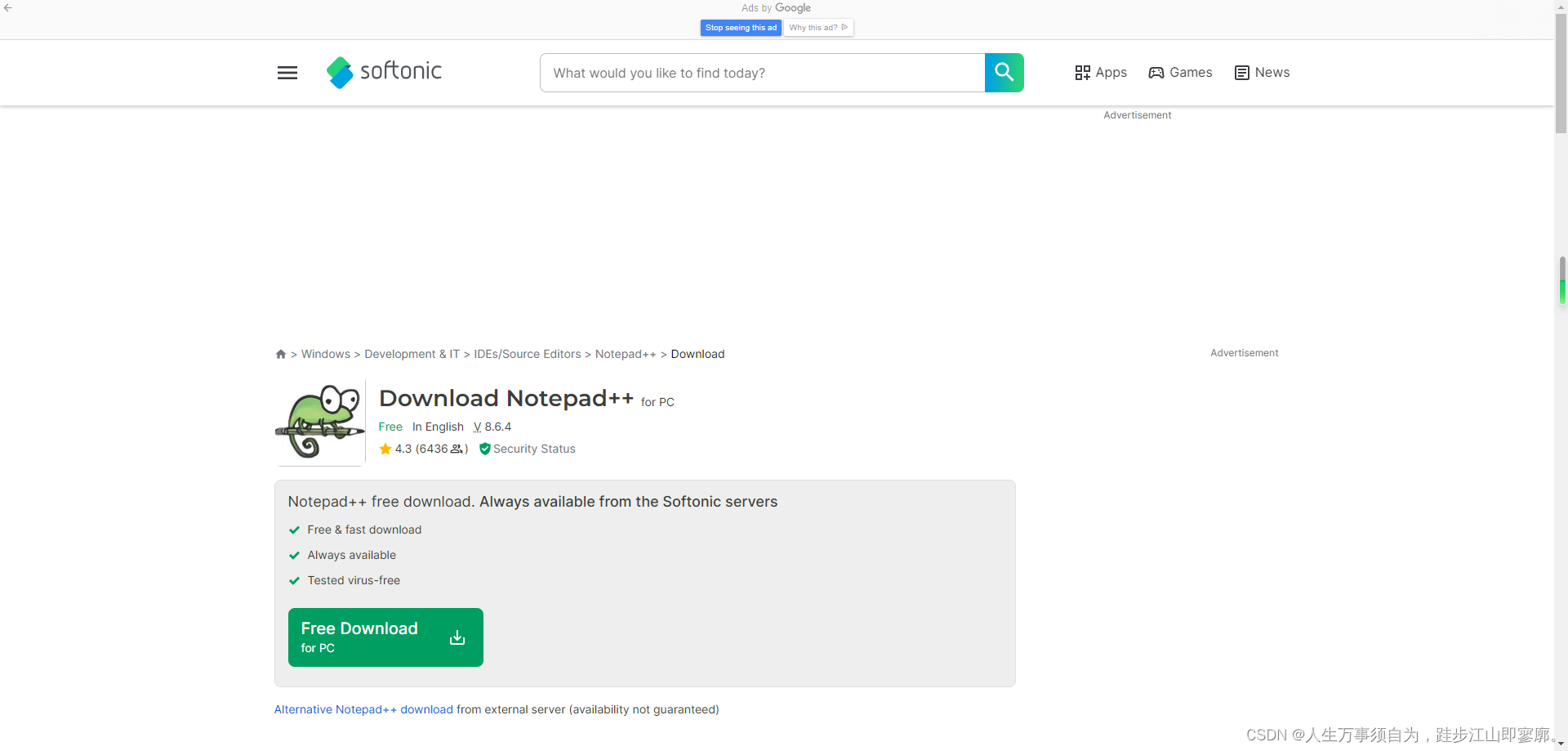Click the Softonic logo
The image size is (1568, 751).
coord(384,72)
